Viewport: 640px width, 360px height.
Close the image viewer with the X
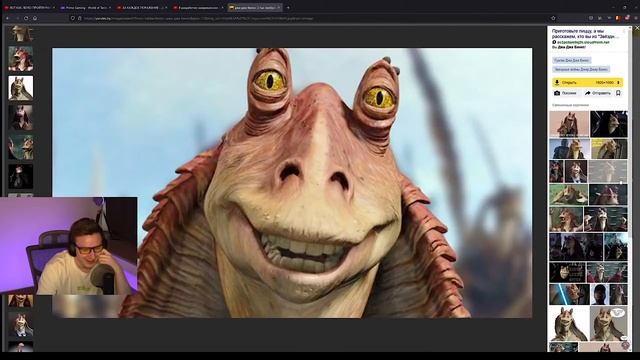tap(637, 28)
